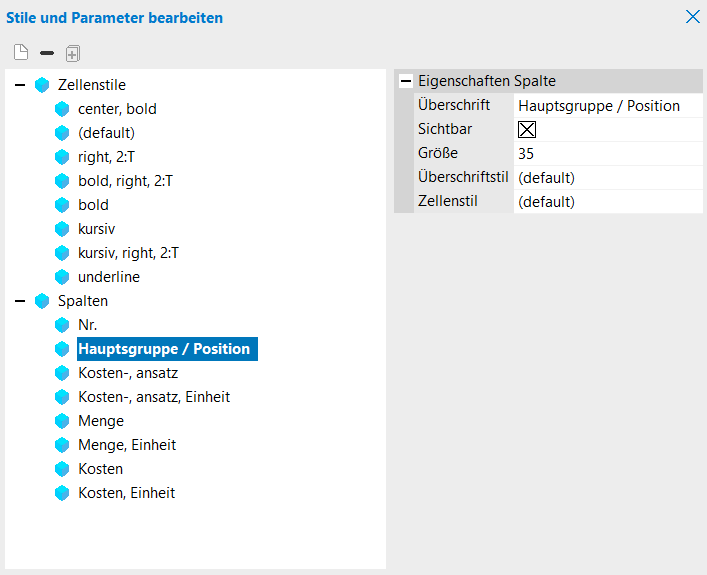
Task: Click the hexagon icon beside Spalten
Action: pyautogui.click(x=42, y=301)
